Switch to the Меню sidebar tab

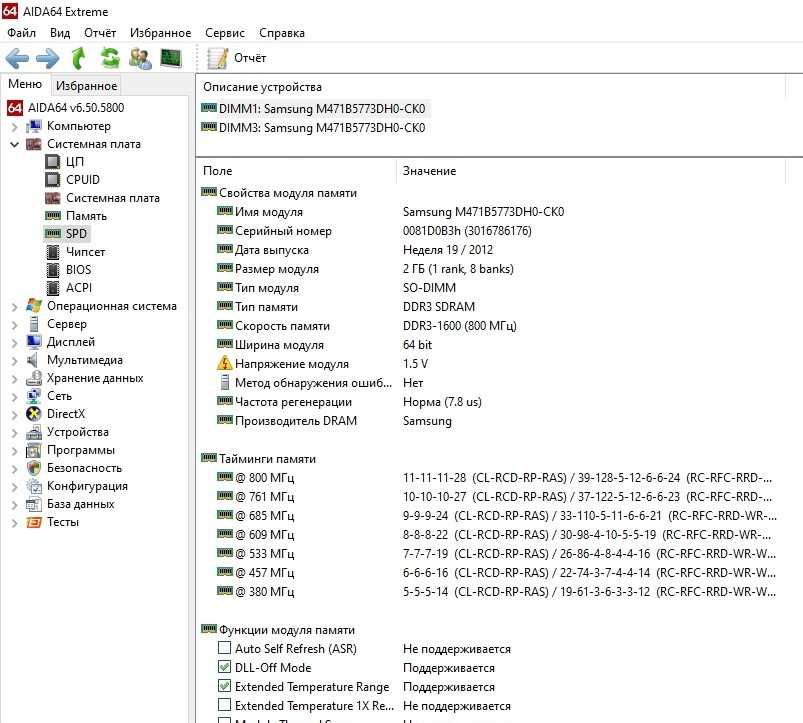click(25, 84)
